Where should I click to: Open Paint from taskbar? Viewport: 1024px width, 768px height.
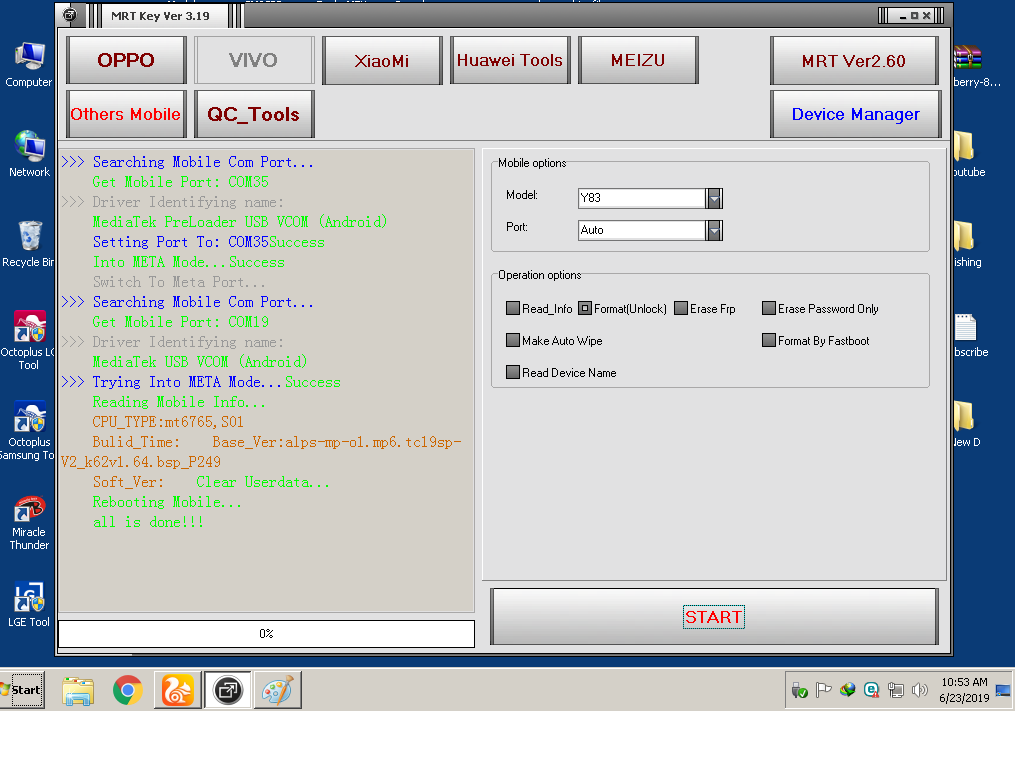(x=278, y=690)
